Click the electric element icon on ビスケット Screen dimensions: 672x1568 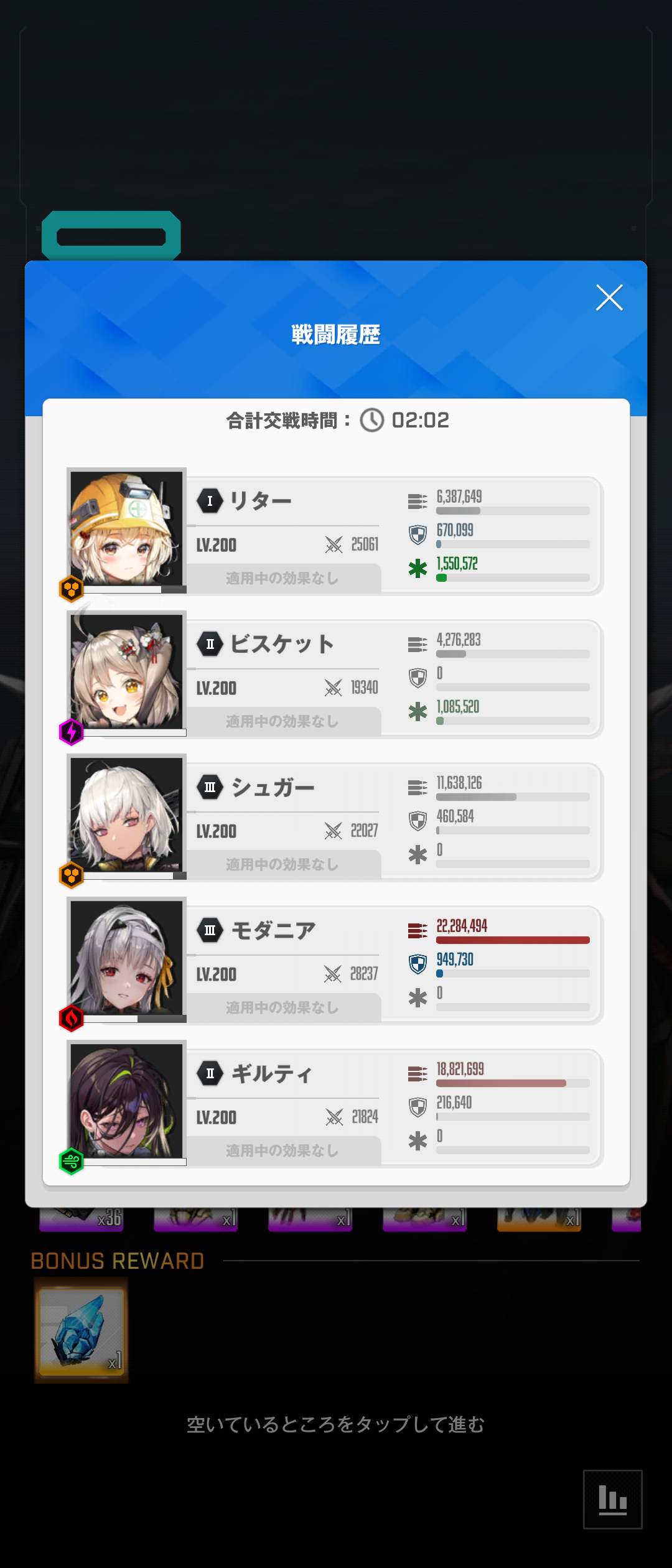[x=72, y=732]
